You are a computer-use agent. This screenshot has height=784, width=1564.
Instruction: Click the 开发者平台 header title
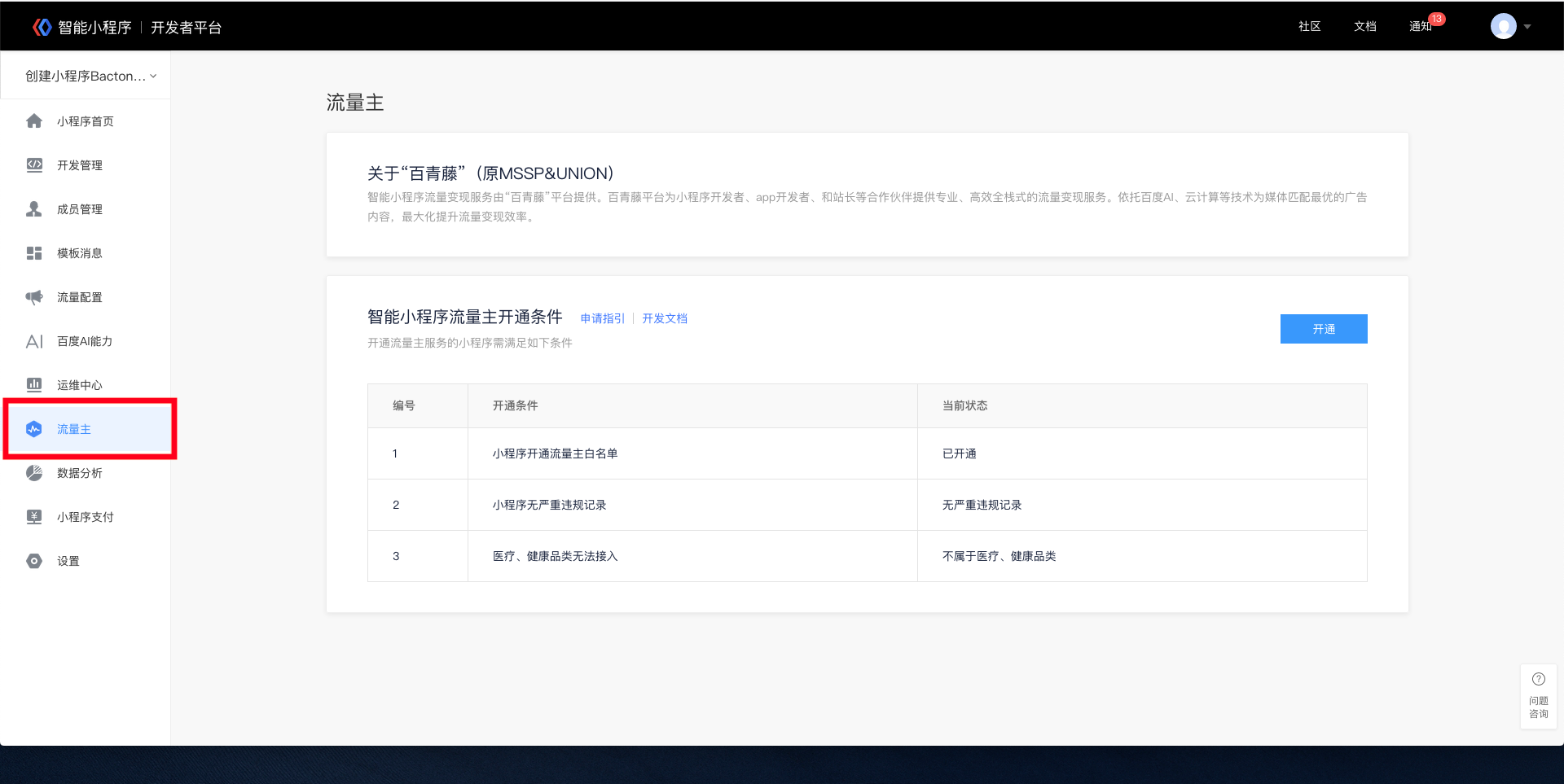tap(186, 28)
